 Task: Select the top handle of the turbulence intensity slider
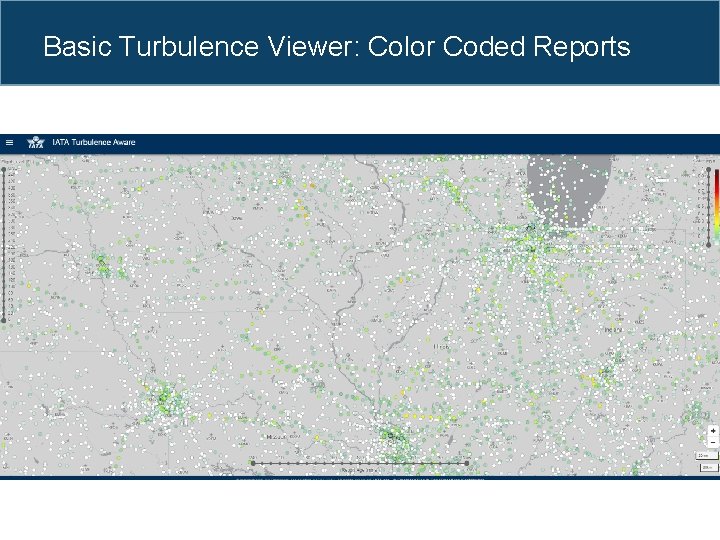pyautogui.click(x=709, y=169)
